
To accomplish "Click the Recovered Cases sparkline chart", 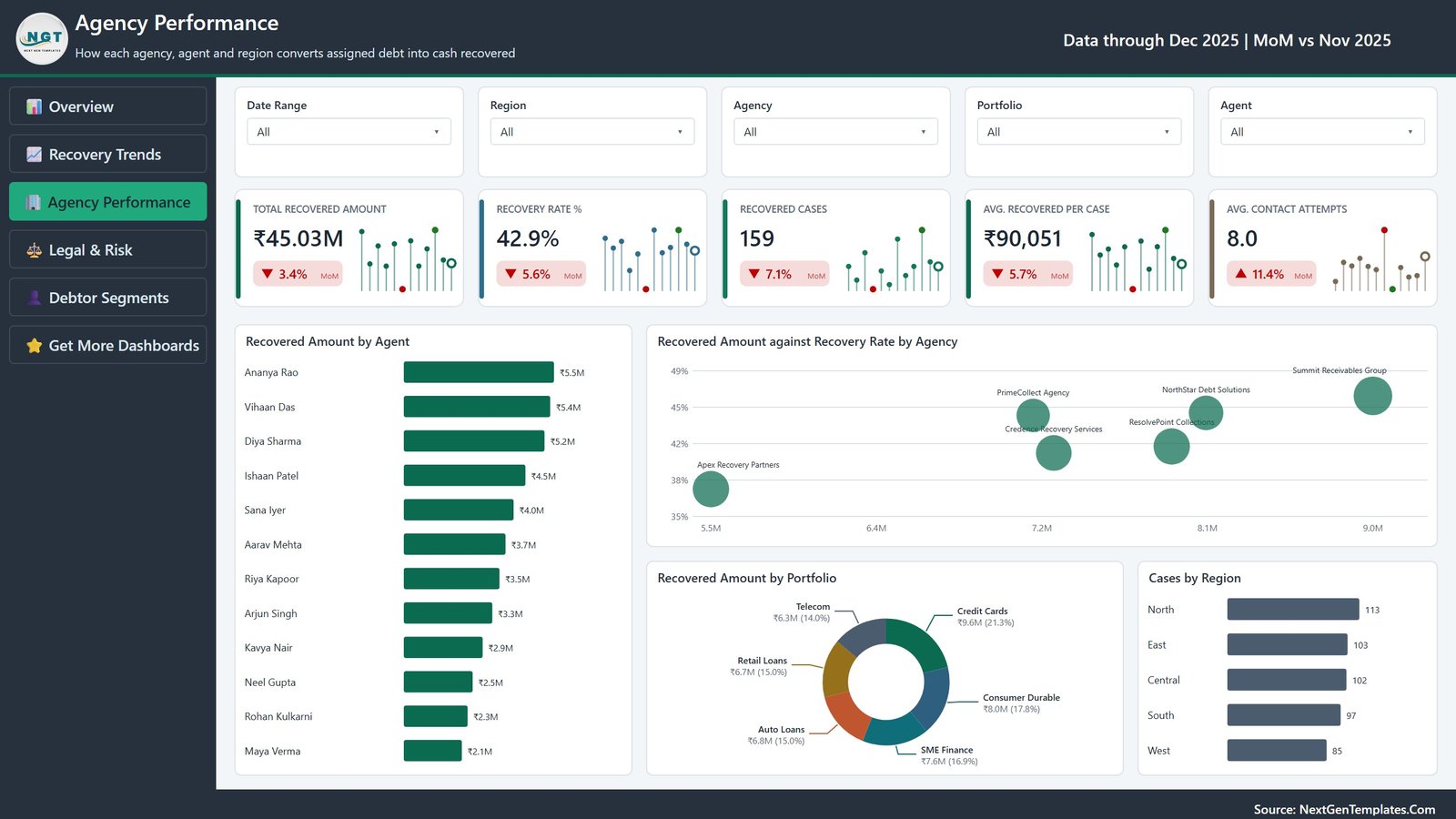I will pyautogui.click(x=895, y=259).
